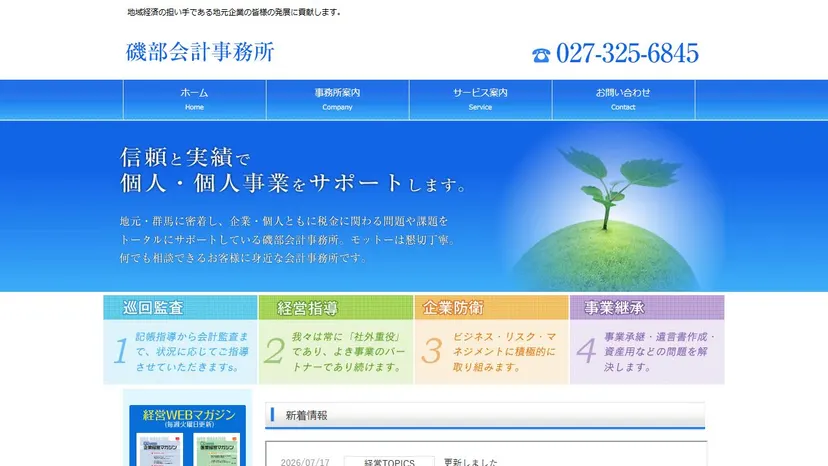Click the hero headline 信頼と実績で

pyautogui.click(x=185, y=157)
